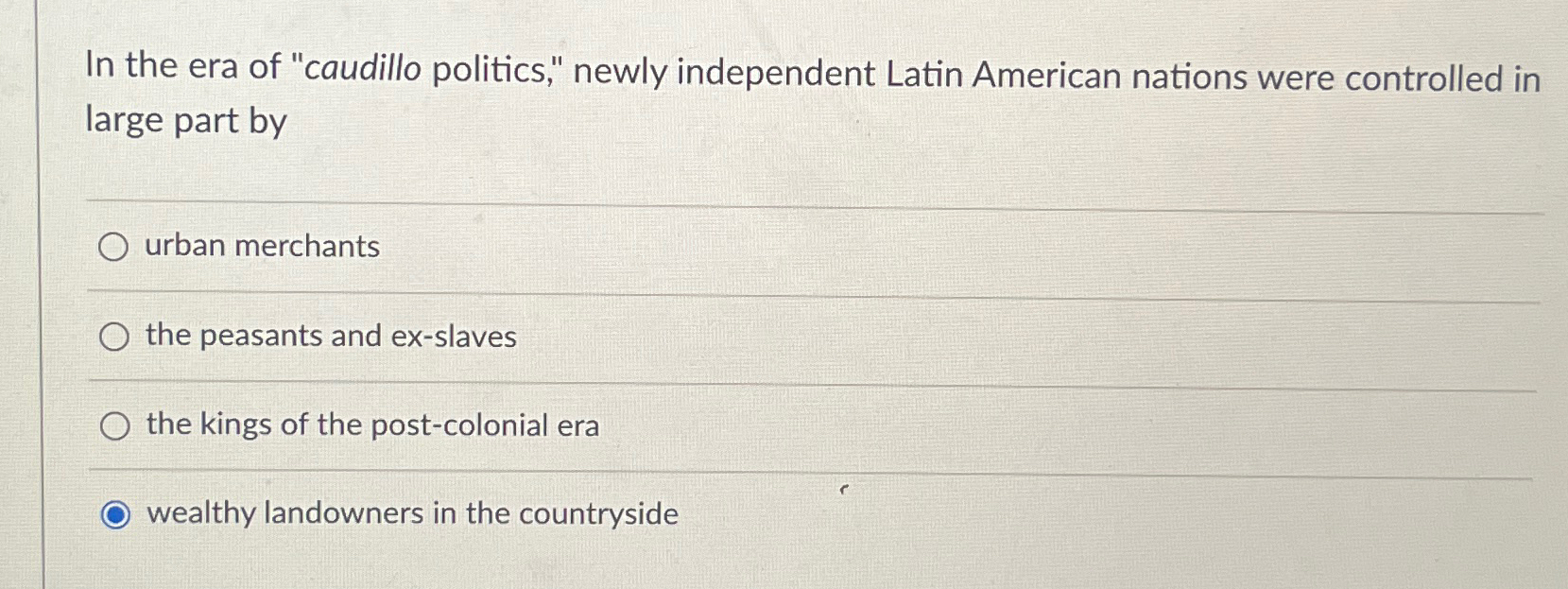Image resolution: width=1568 pixels, height=589 pixels.
Task: Click the phrase "large part by"
Action: (184, 121)
